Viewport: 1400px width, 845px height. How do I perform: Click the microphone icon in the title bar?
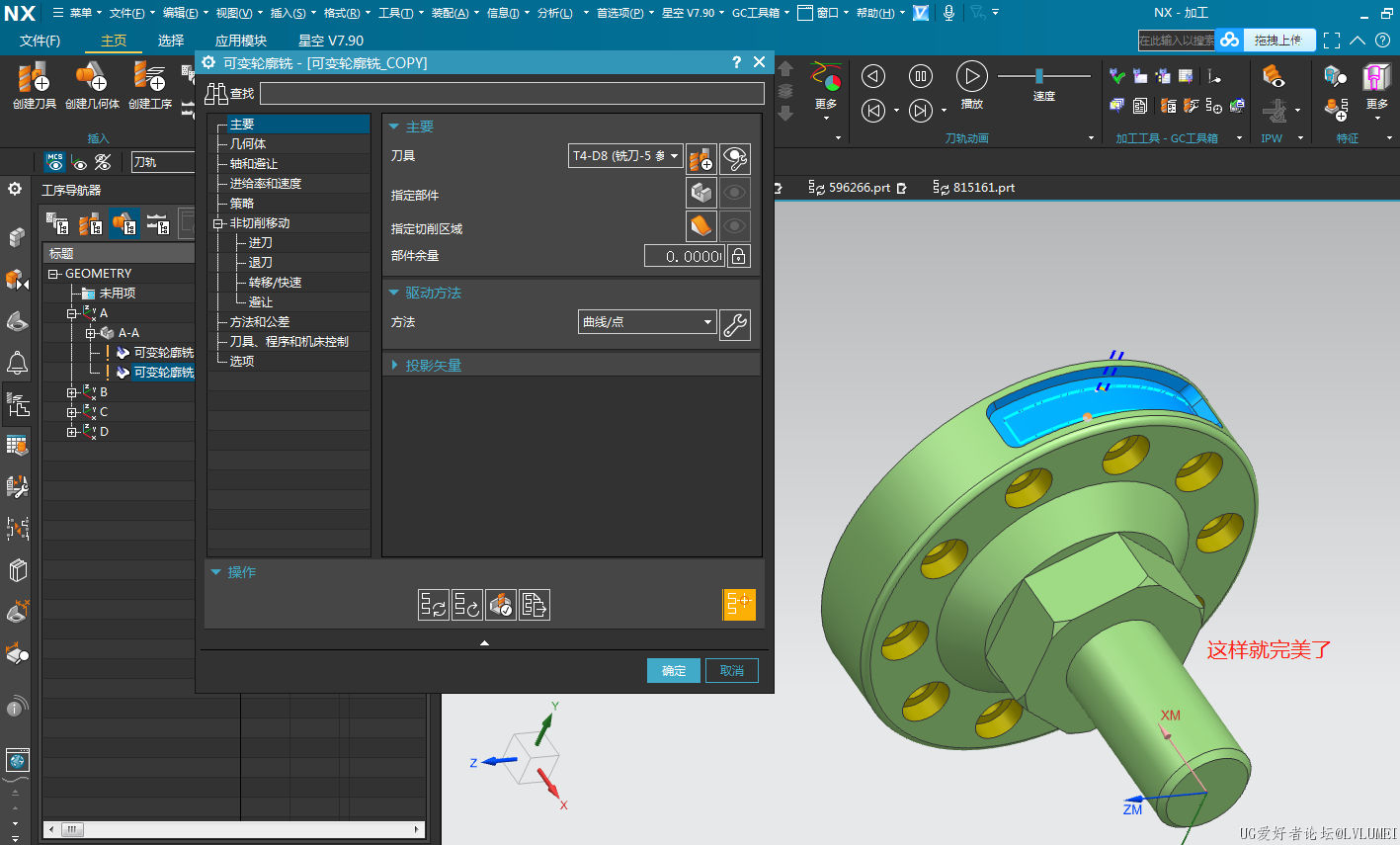click(948, 13)
